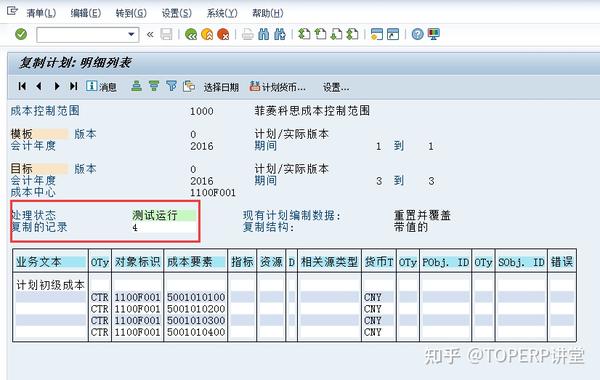Click the 计划货币... button

pyautogui.click(x=278, y=87)
